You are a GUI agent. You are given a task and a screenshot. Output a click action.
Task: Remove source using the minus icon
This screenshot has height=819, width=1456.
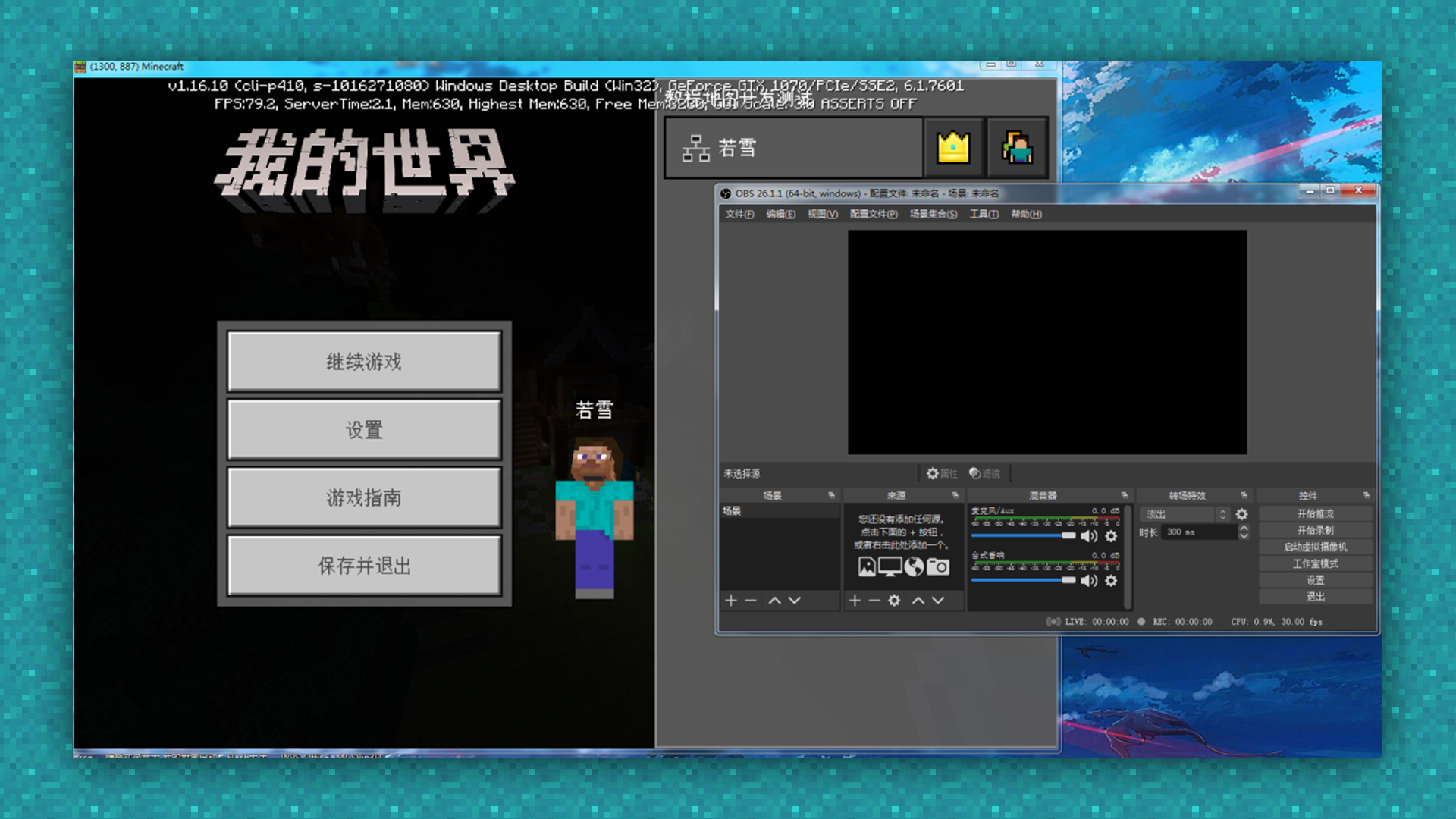coord(874,600)
